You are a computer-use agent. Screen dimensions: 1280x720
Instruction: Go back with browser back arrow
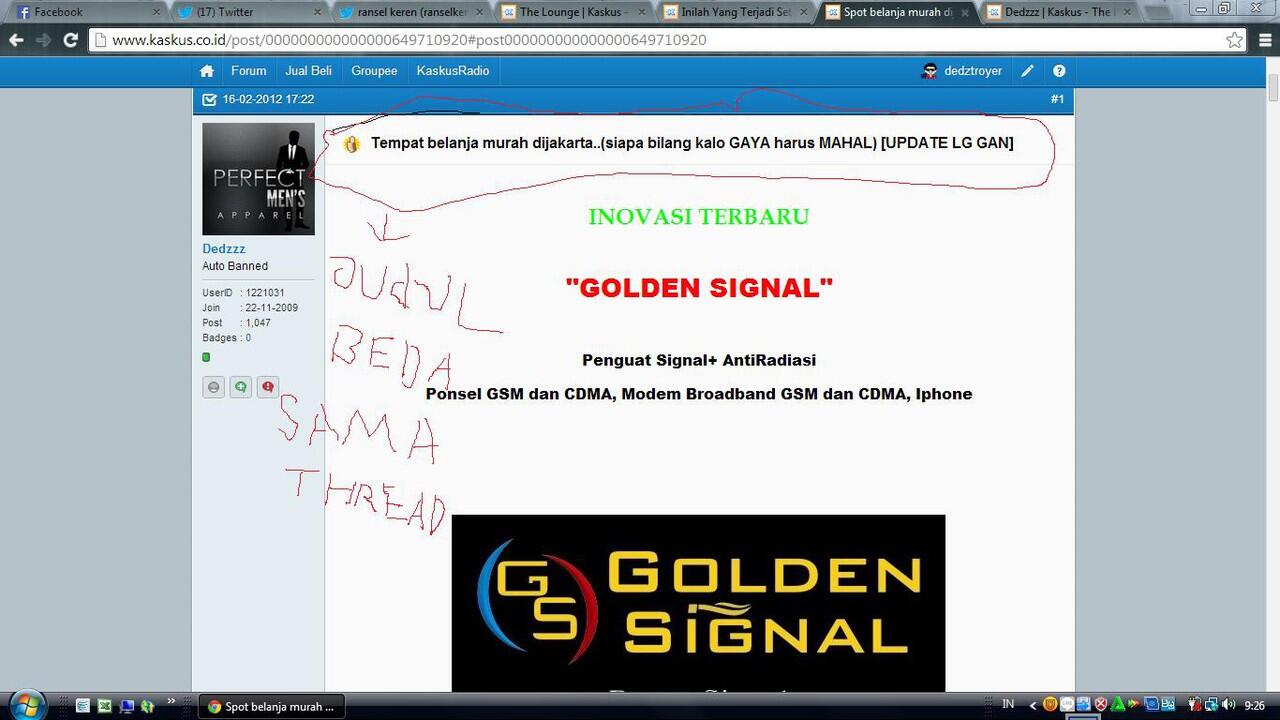[15, 40]
